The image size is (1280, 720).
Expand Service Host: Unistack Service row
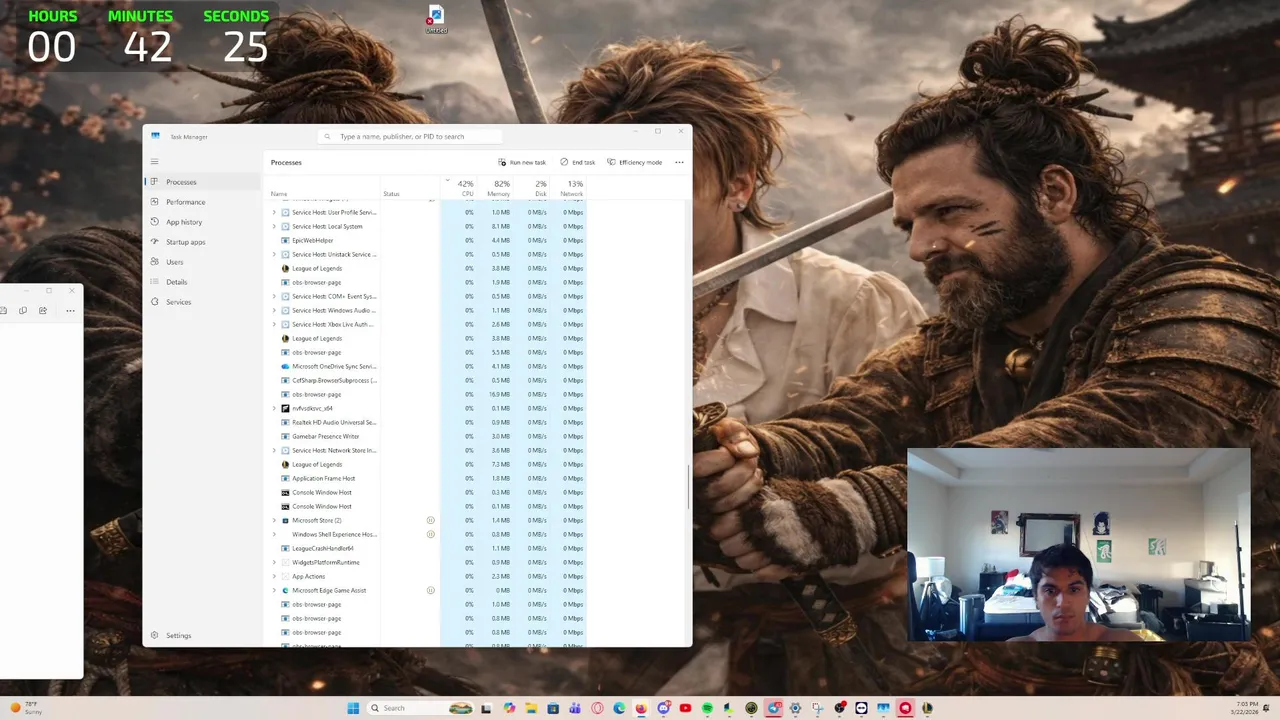pyautogui.click(x=274, y=254)
